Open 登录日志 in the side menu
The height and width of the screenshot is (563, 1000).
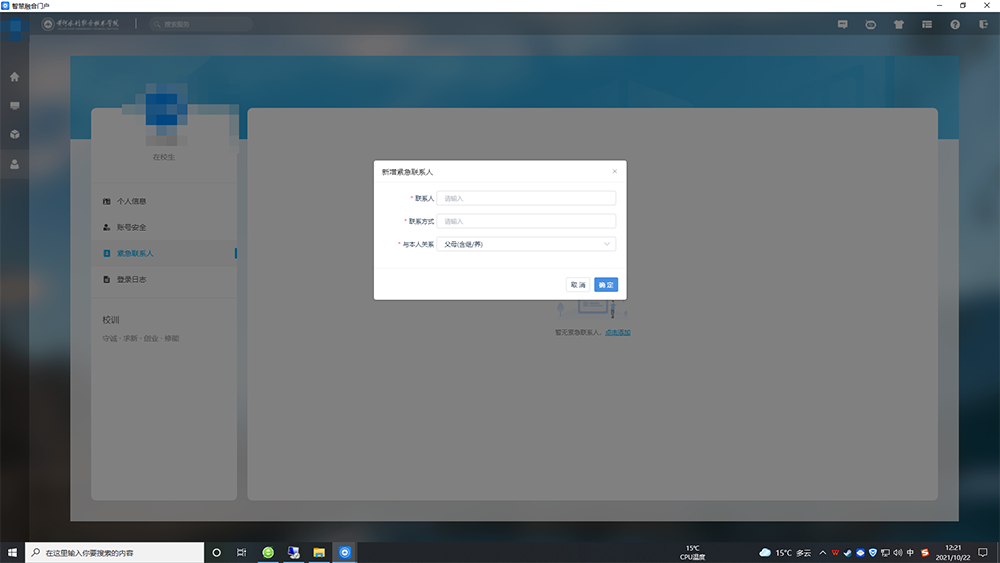pyautogui.click(x=131, y=280)
